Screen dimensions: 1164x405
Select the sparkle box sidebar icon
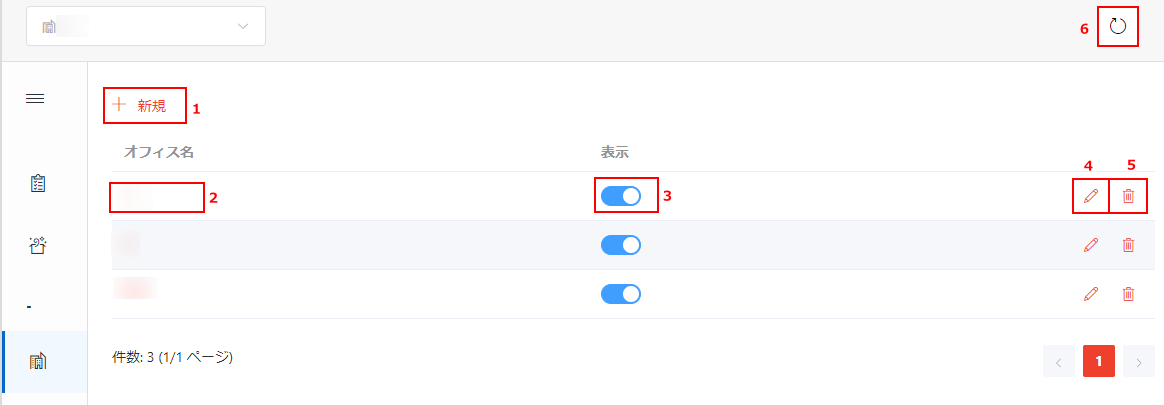[x=39, y=246]
